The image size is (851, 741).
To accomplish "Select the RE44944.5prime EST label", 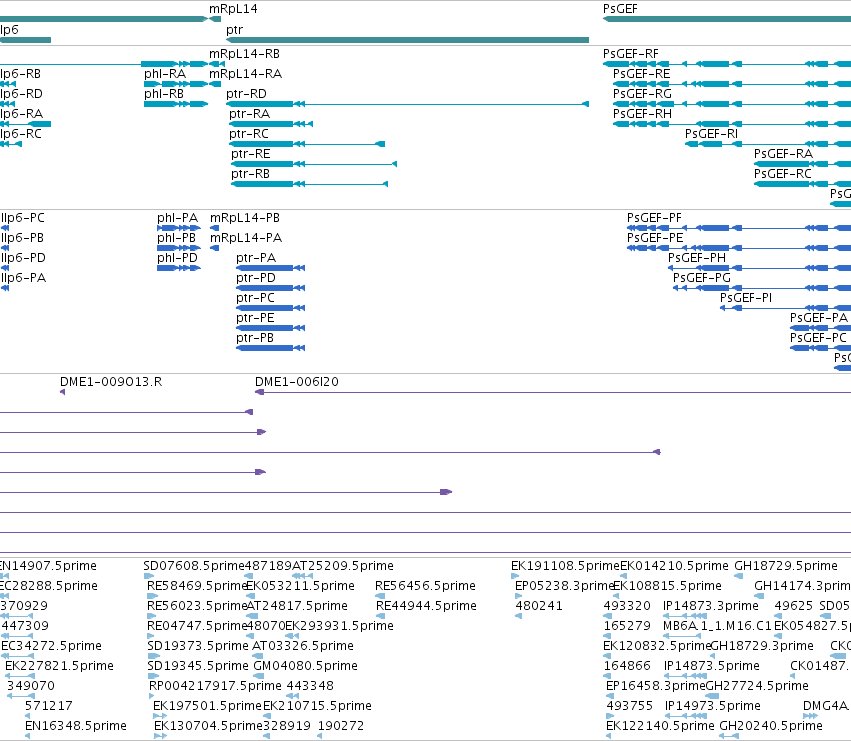I will 427,607.
